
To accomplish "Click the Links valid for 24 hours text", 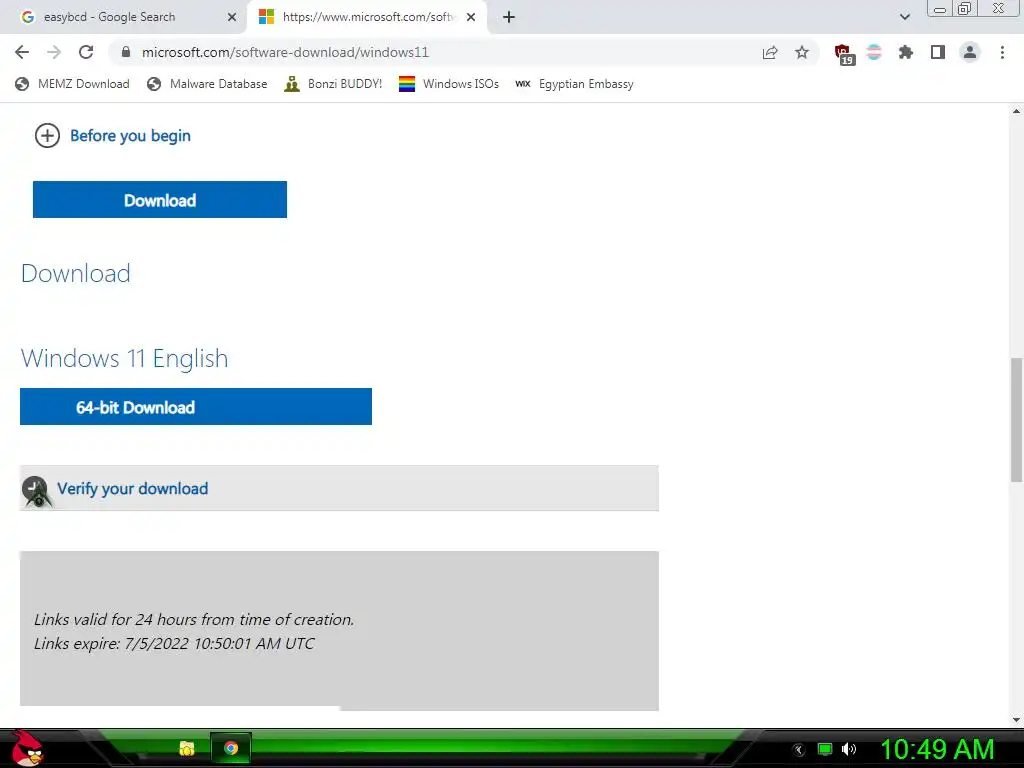I will coord(194,620).
